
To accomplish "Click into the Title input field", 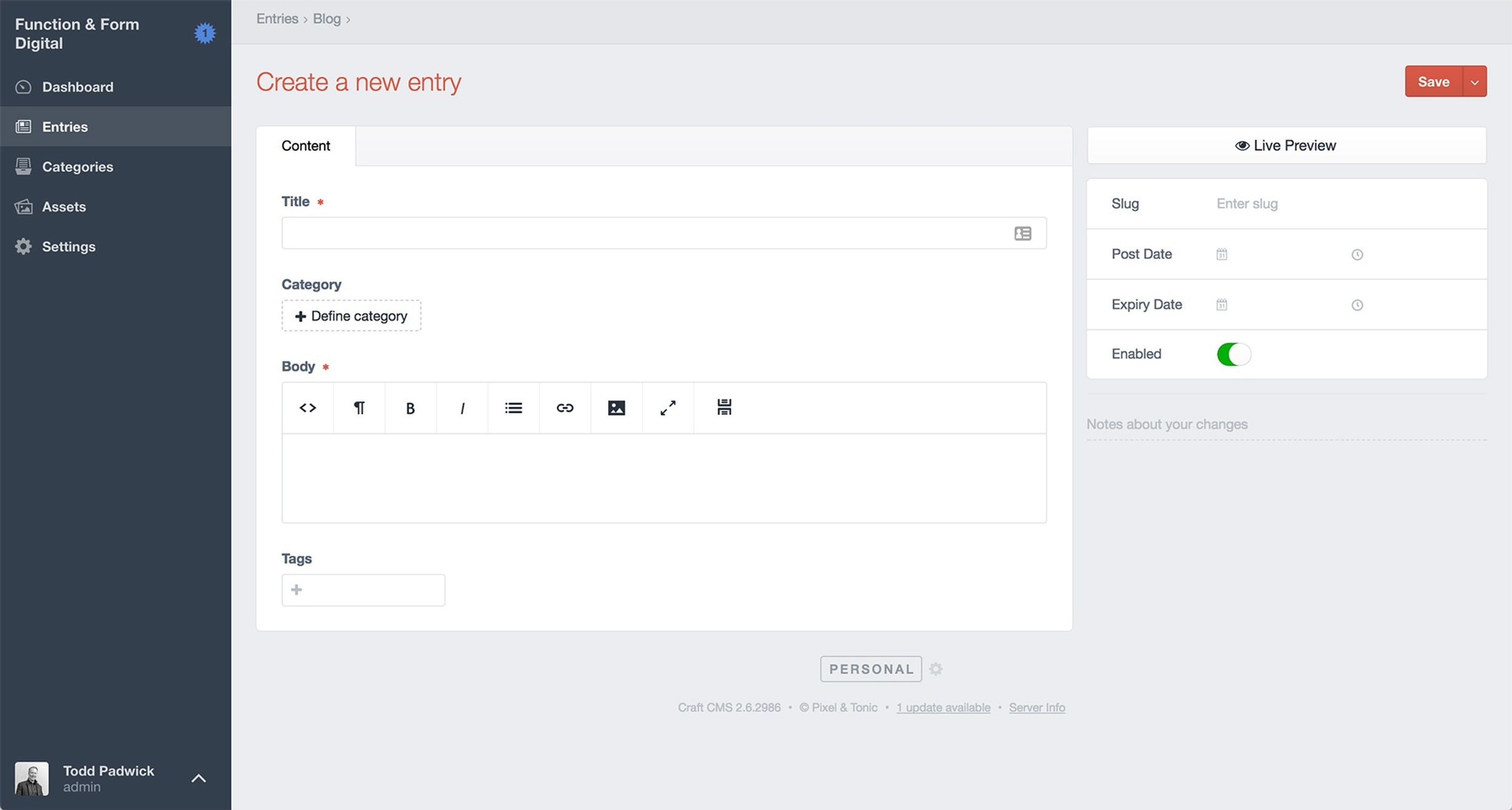I will click(646, 233).
